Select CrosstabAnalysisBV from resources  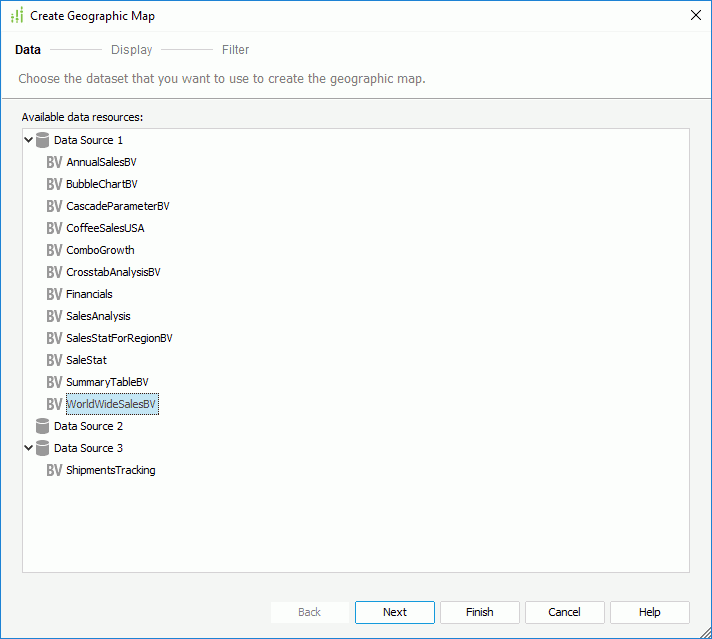(x=114, y=272)
